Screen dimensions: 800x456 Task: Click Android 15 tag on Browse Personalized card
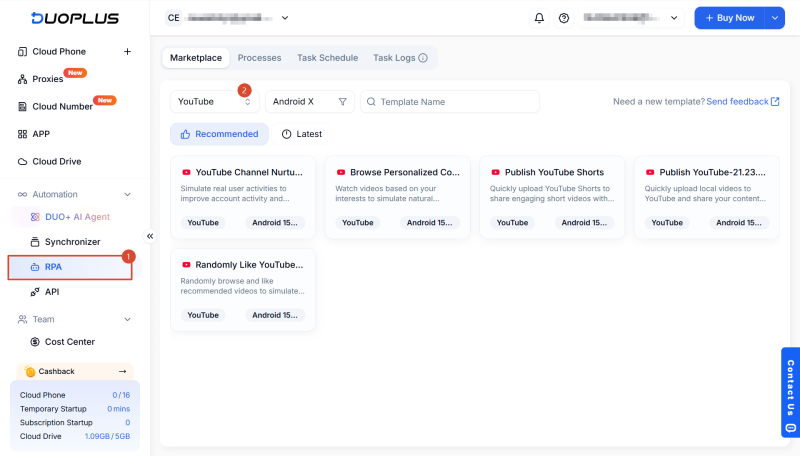(430, 223)
